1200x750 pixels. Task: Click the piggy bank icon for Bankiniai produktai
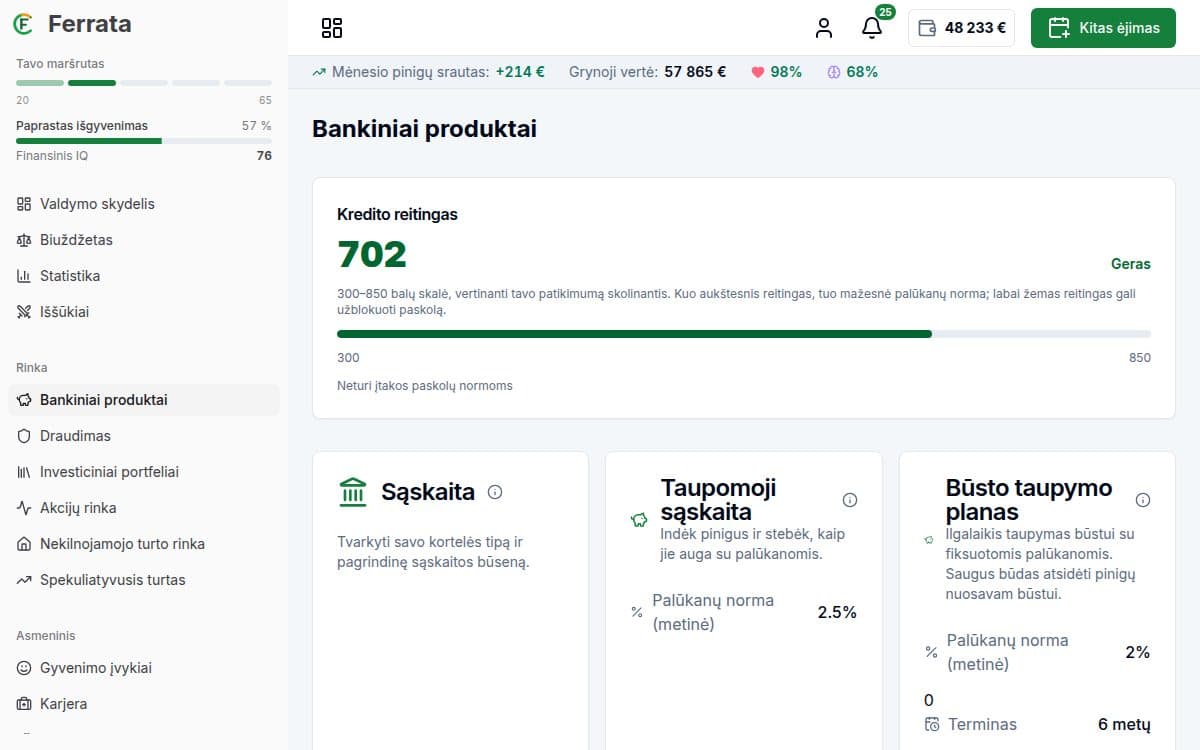[x=24, y=400]
